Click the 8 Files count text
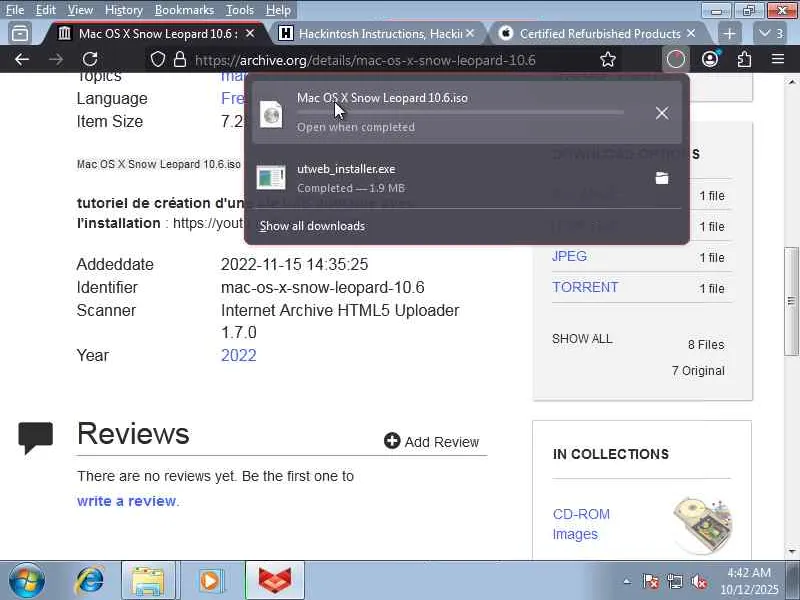This screenshot has width=800, height=600. click(706, 345)
